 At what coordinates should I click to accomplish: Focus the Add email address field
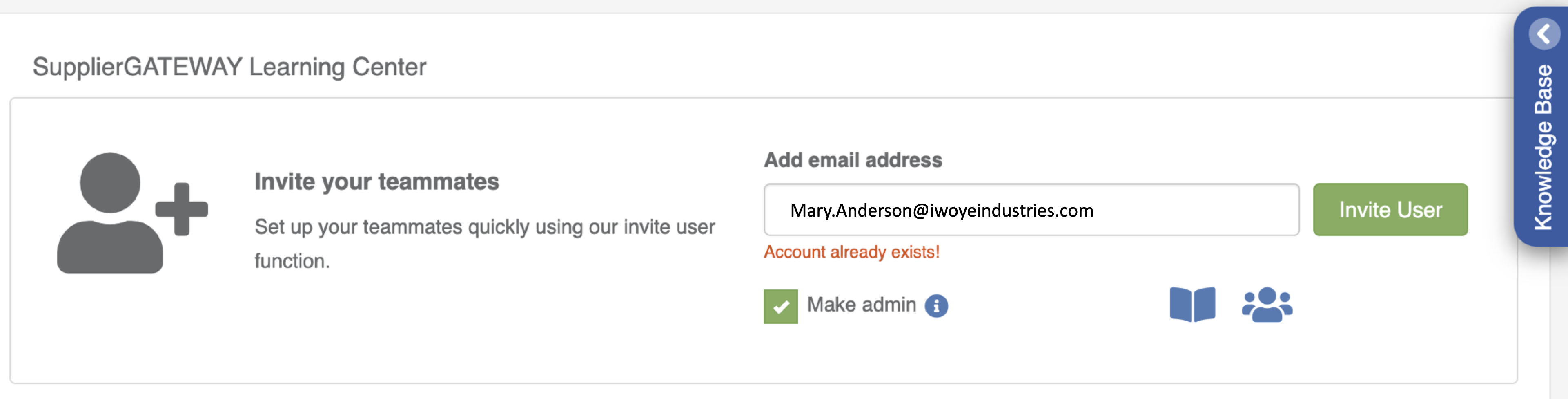point(1187,210)
